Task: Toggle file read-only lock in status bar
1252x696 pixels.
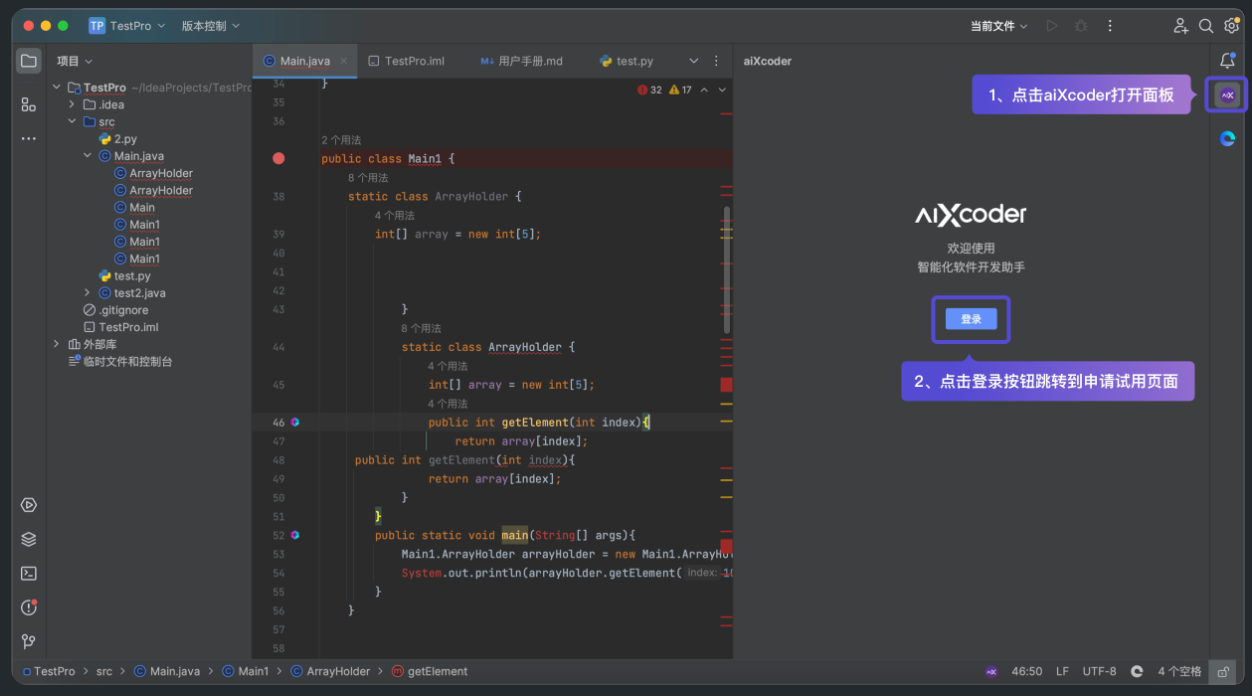Action: click(1222, 671)
